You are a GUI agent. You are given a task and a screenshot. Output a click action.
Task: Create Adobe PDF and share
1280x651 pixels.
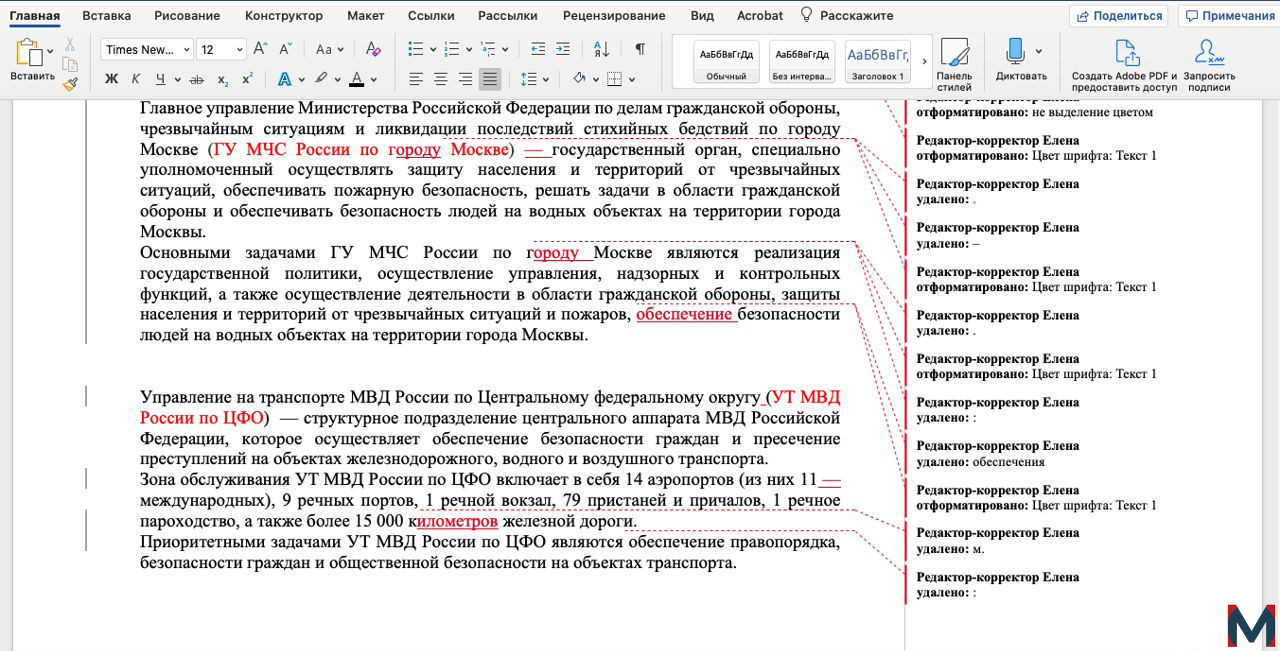(1125, 64)
